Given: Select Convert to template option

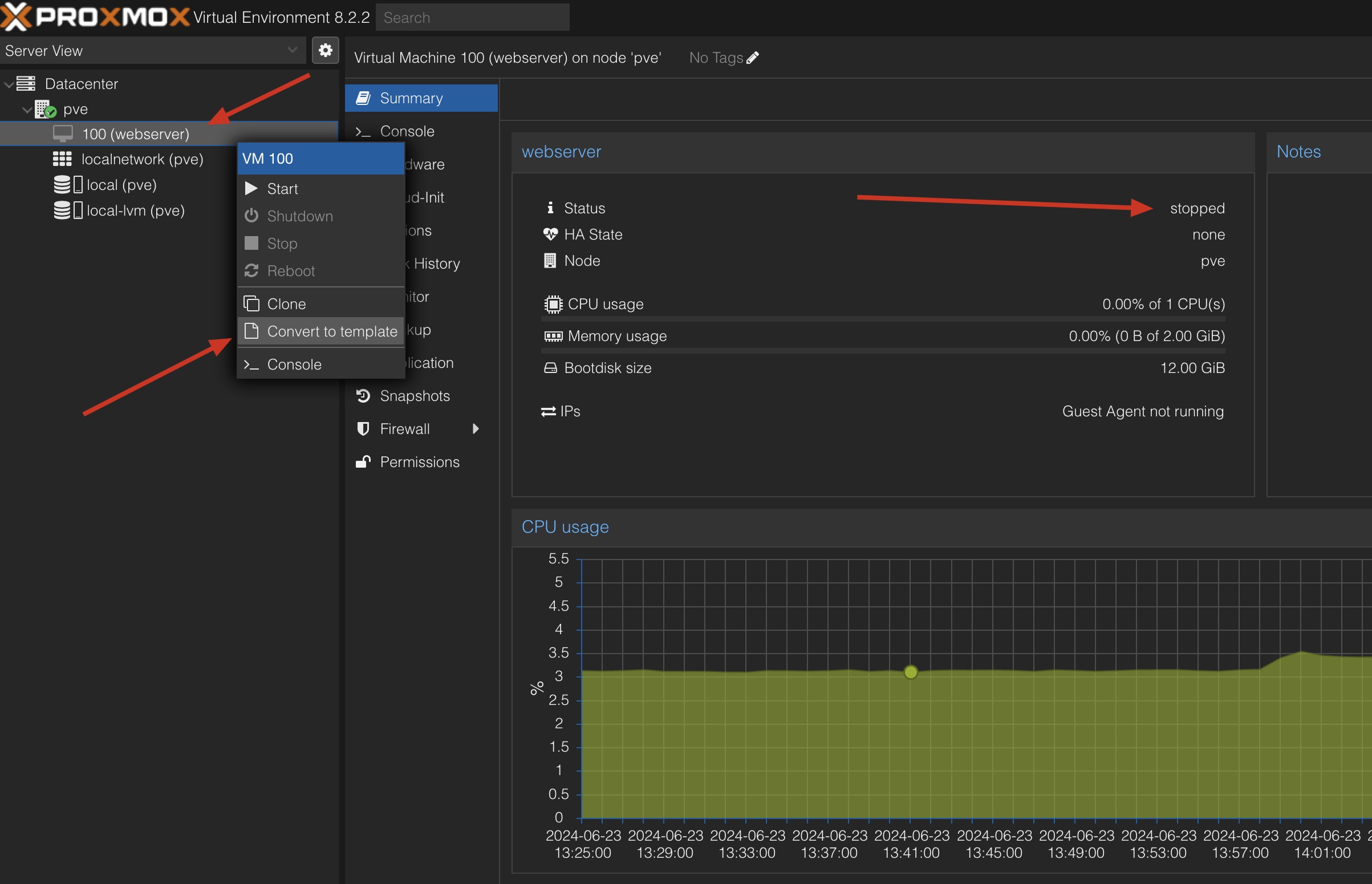Looking at the screenshot, I should tap(320, 330).
